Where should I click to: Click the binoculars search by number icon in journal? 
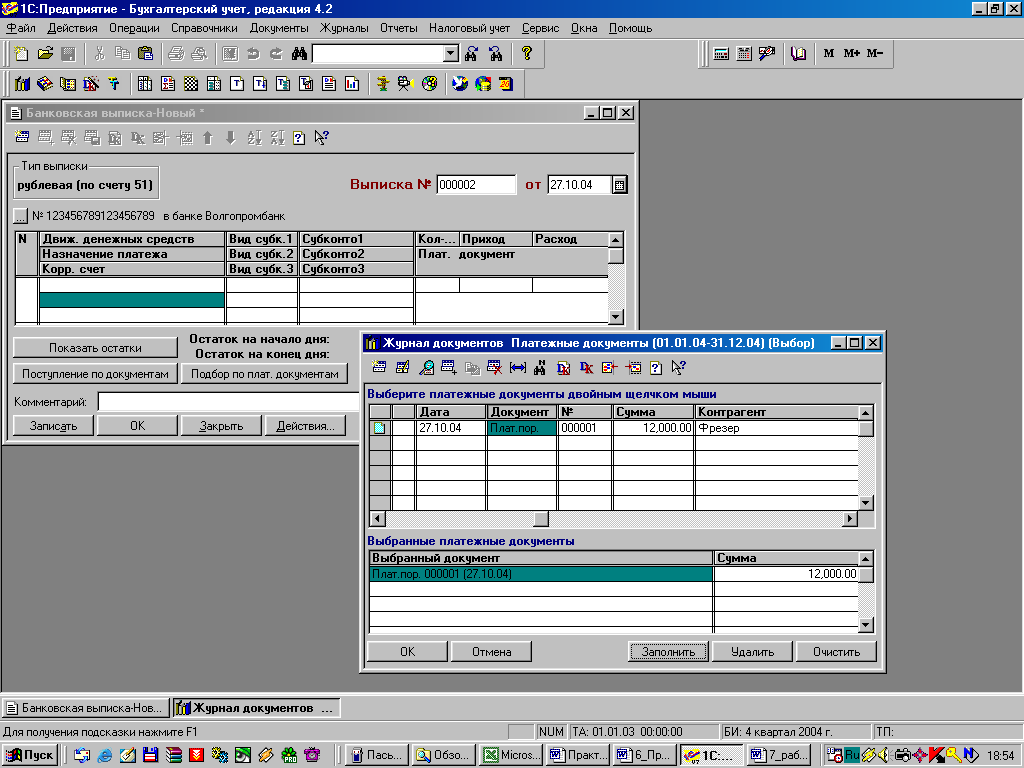(539, 368)
